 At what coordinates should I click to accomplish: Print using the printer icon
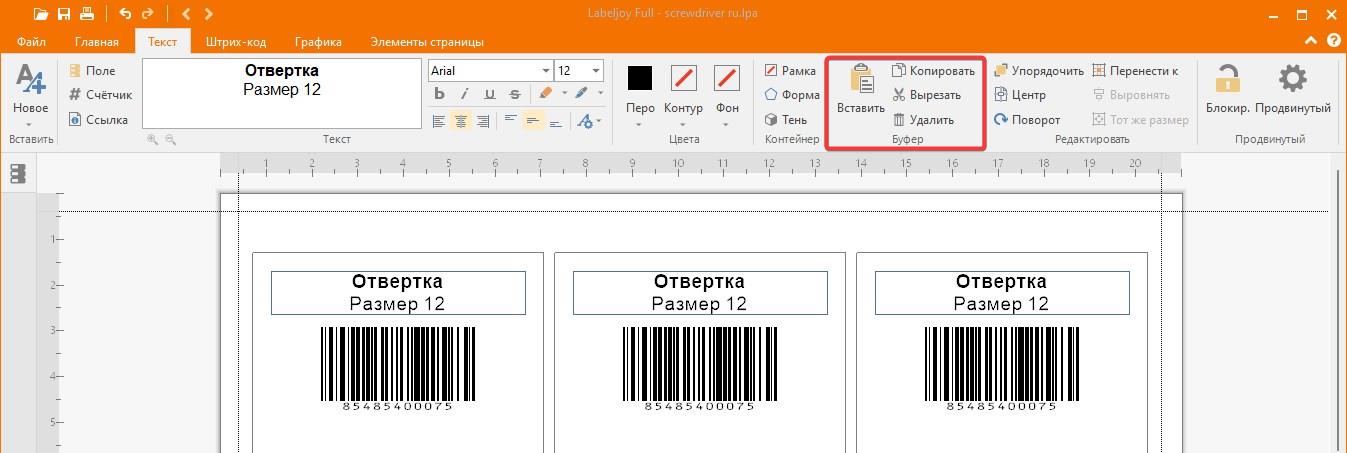click(87, 14)
